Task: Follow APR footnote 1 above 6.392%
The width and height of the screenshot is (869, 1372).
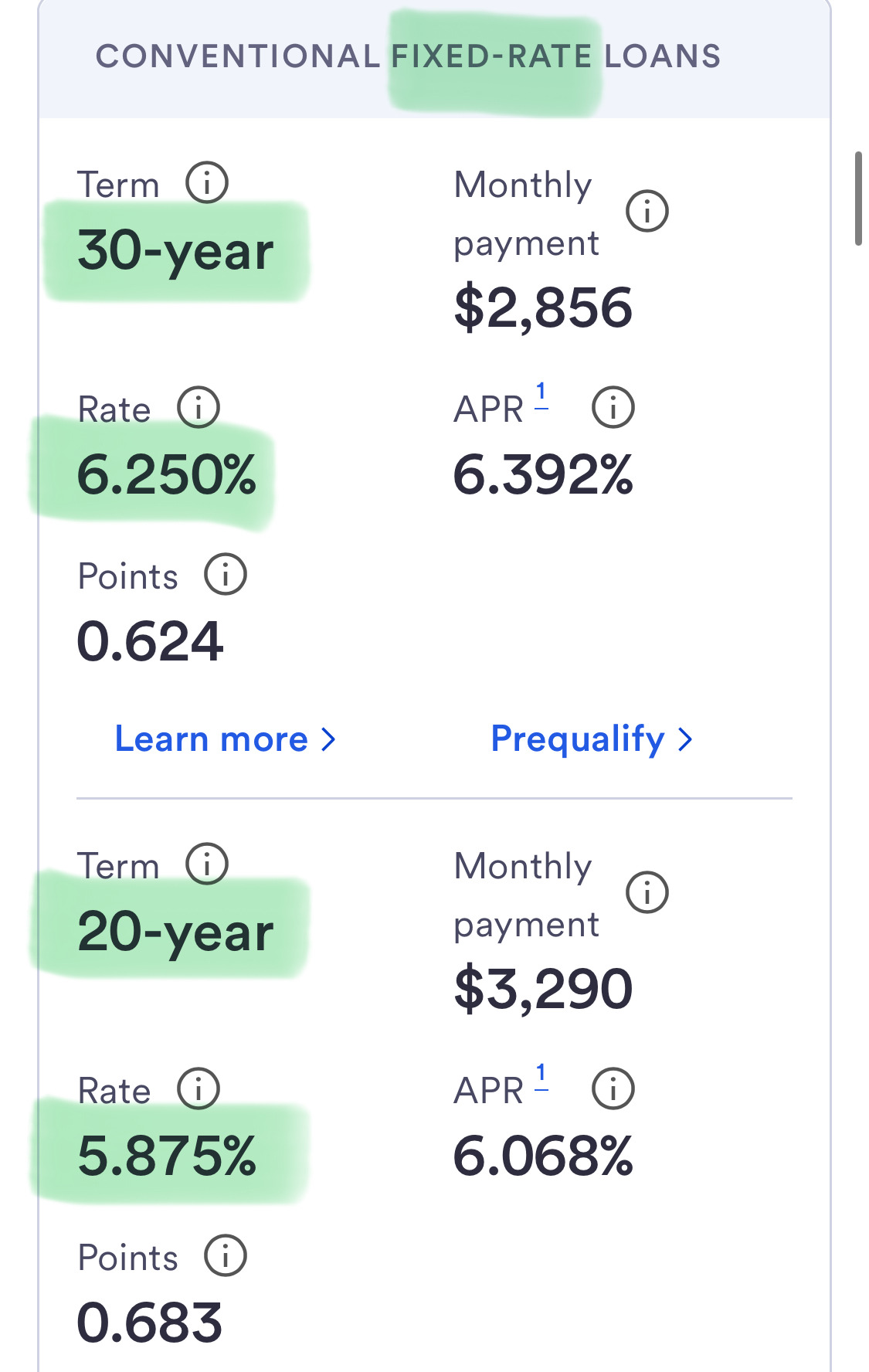Action: point(541,394)
